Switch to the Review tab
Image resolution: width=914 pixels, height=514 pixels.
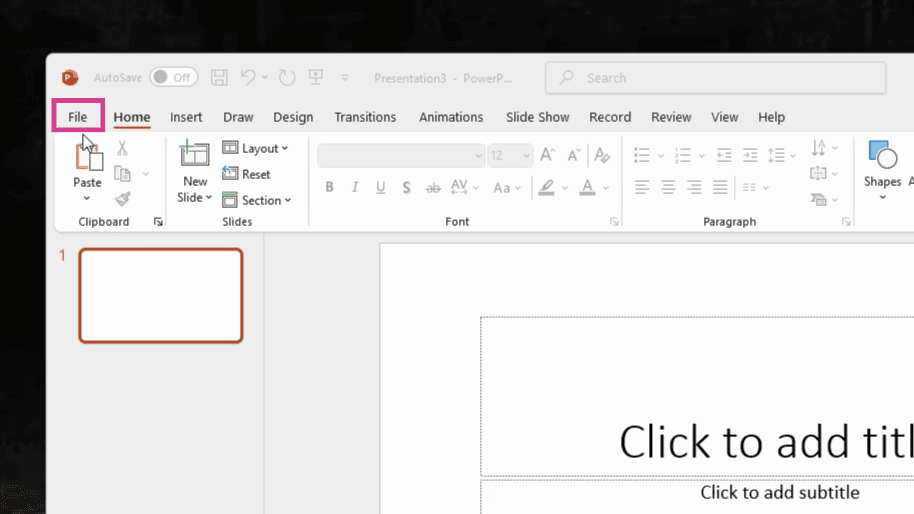pyautogui.click(x=671, y=117)
